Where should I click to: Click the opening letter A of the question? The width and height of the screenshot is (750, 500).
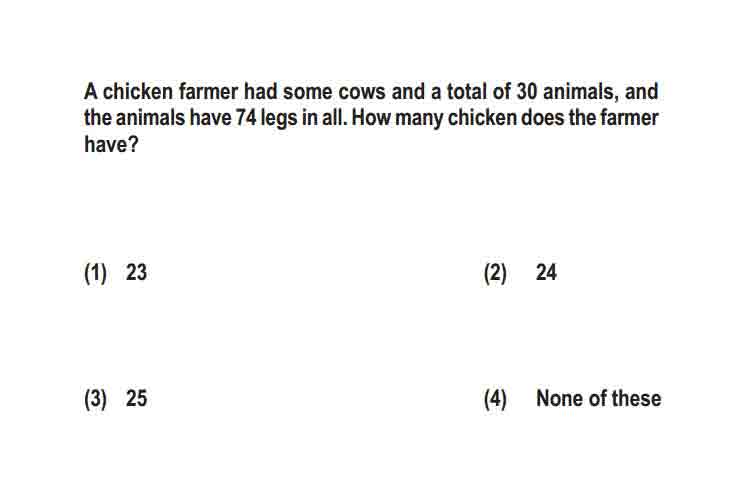(x=91, y=91)
